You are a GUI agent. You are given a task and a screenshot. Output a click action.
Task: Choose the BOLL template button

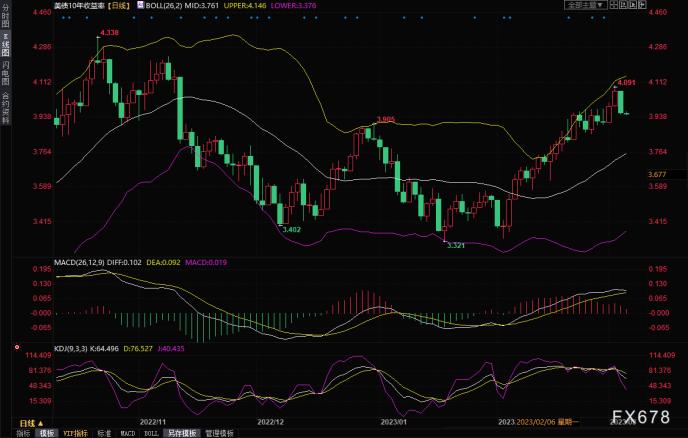click(x=151, y=433)
